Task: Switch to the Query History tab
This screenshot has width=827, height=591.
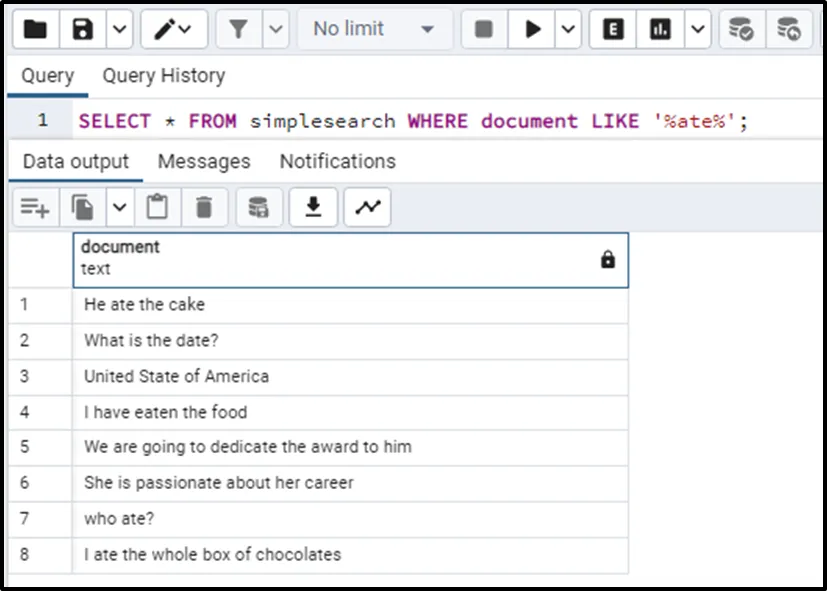Action: pyautogui.click(x=163, y=76)
